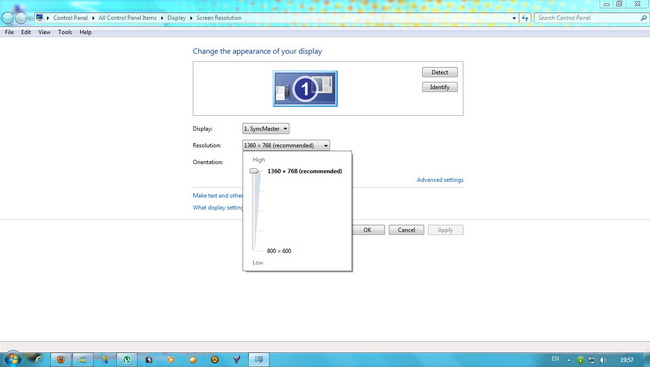650x367 pixels.
Task: Click the EN language indicator
Action: click(x=555, y=359)
